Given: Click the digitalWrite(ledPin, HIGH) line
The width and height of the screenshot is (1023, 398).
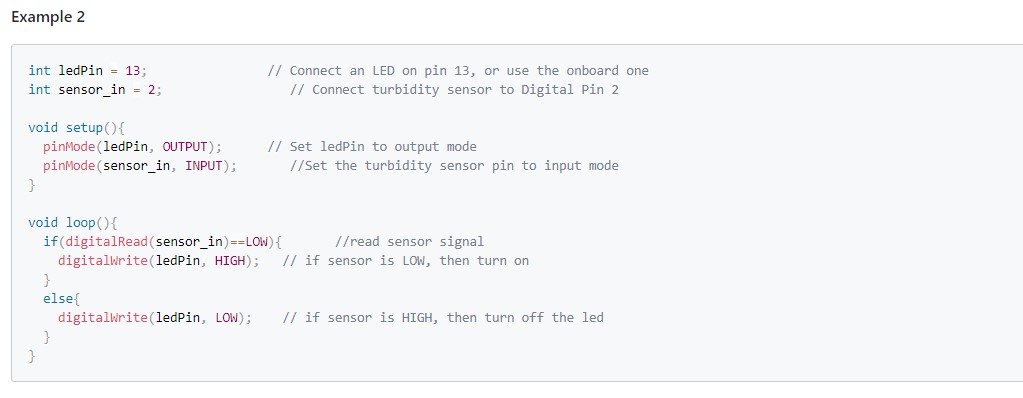Looking at the screenshot, I should [159, 261].
